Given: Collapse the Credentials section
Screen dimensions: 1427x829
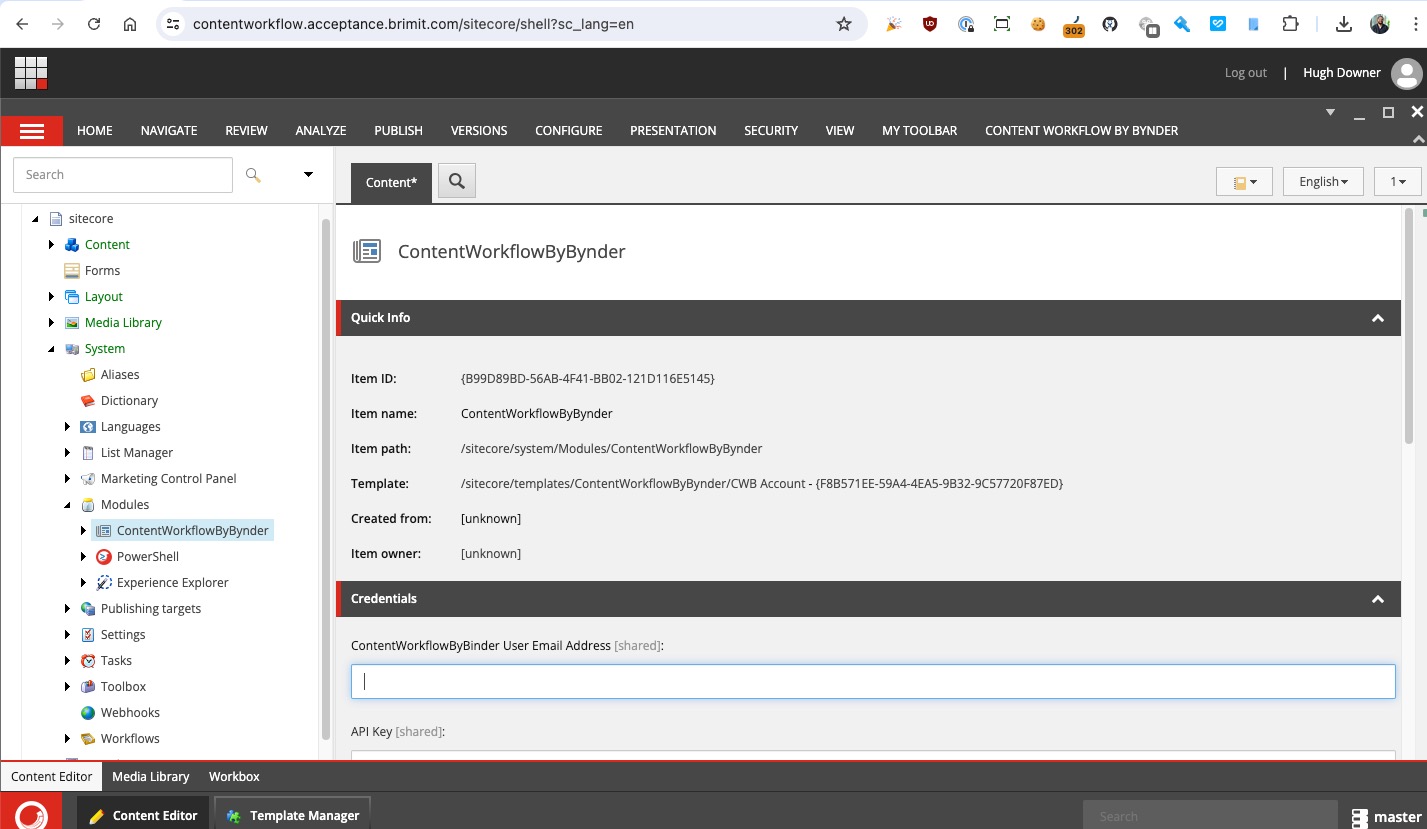Looking at the screenshot, I should (x=1378, y=599).
